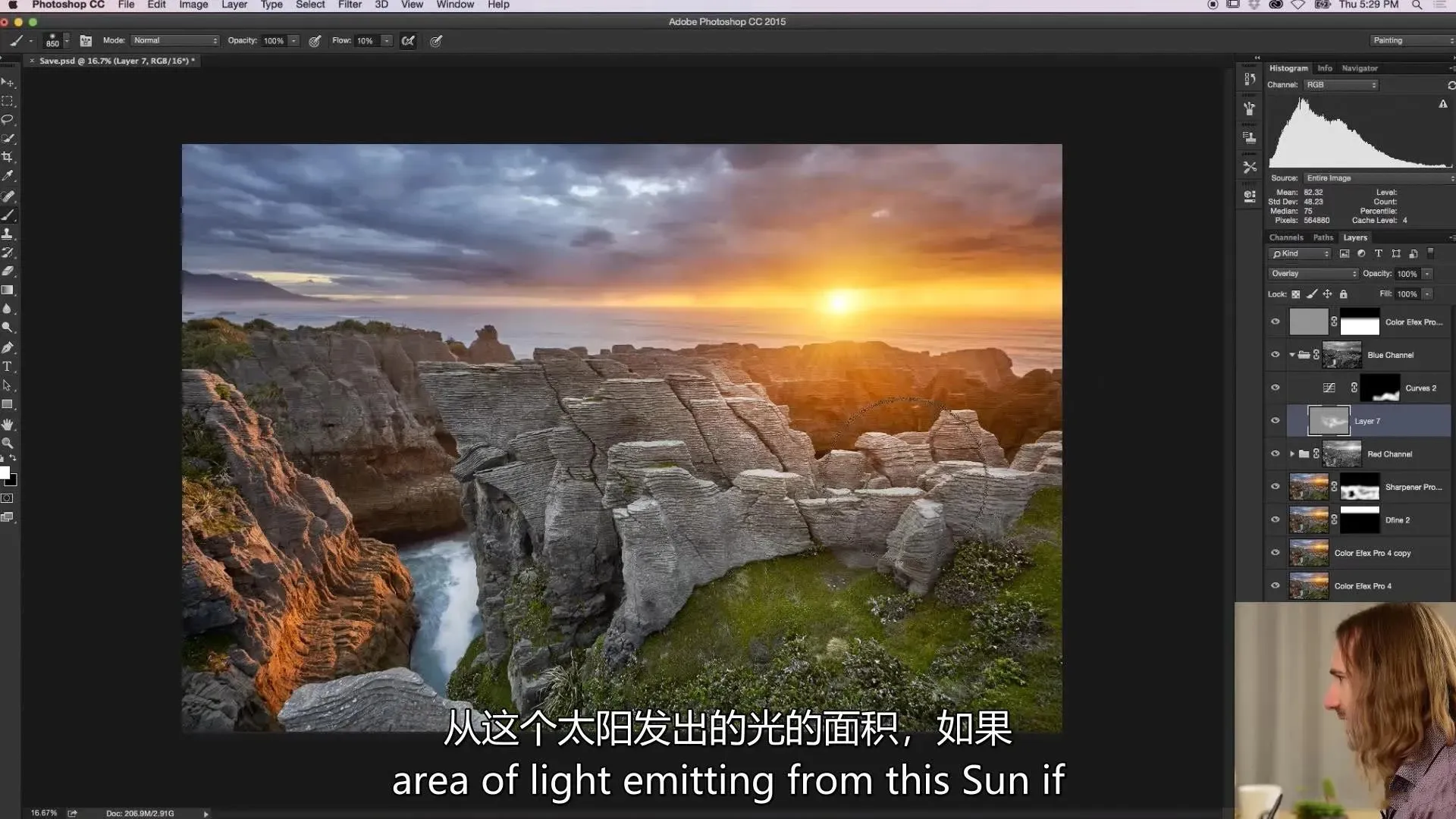Open the Filter menu
This screenshot has width=1456, height=819.
click(350, 5)
